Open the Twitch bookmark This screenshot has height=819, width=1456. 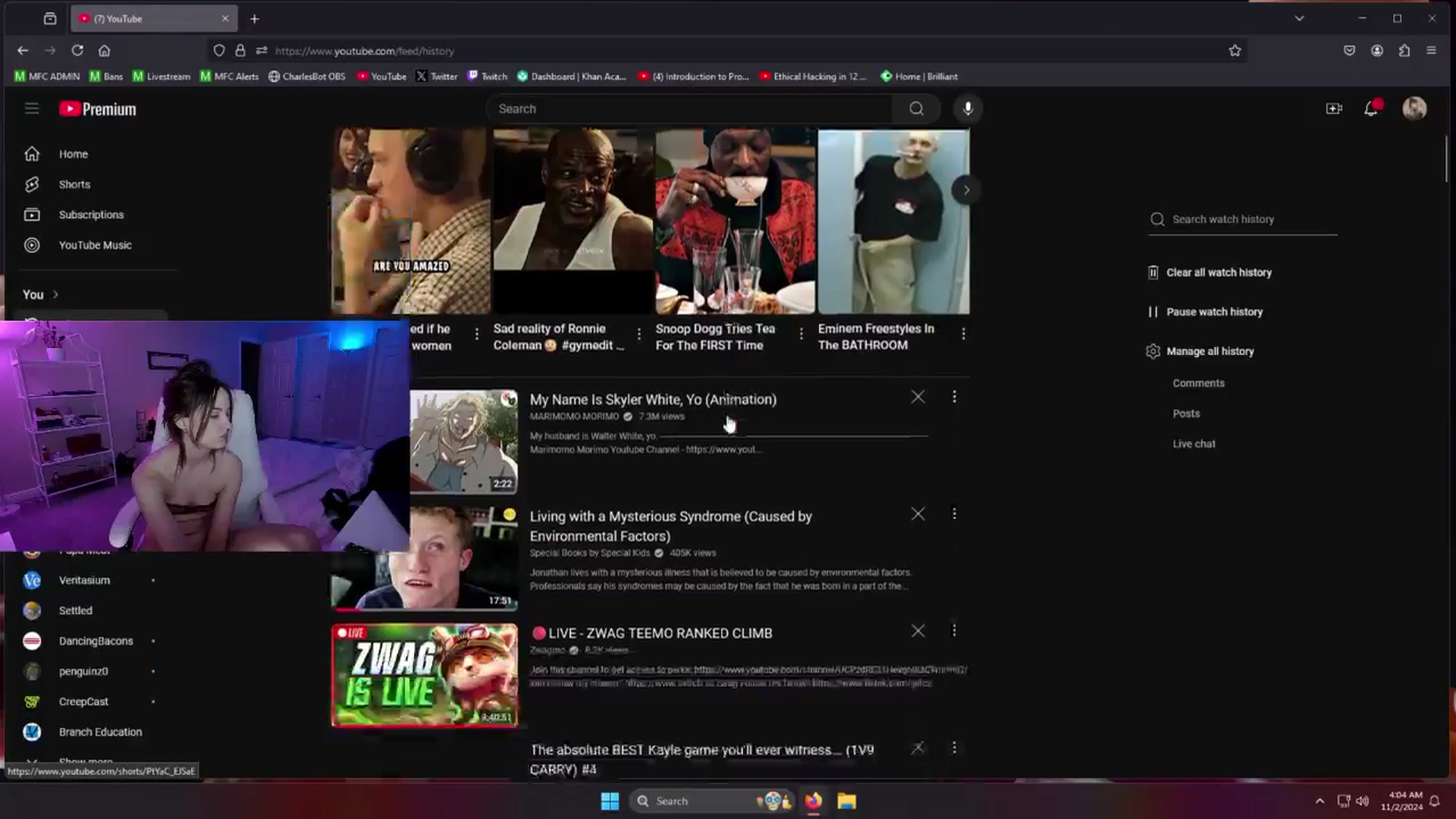click(x=488, y=77)
